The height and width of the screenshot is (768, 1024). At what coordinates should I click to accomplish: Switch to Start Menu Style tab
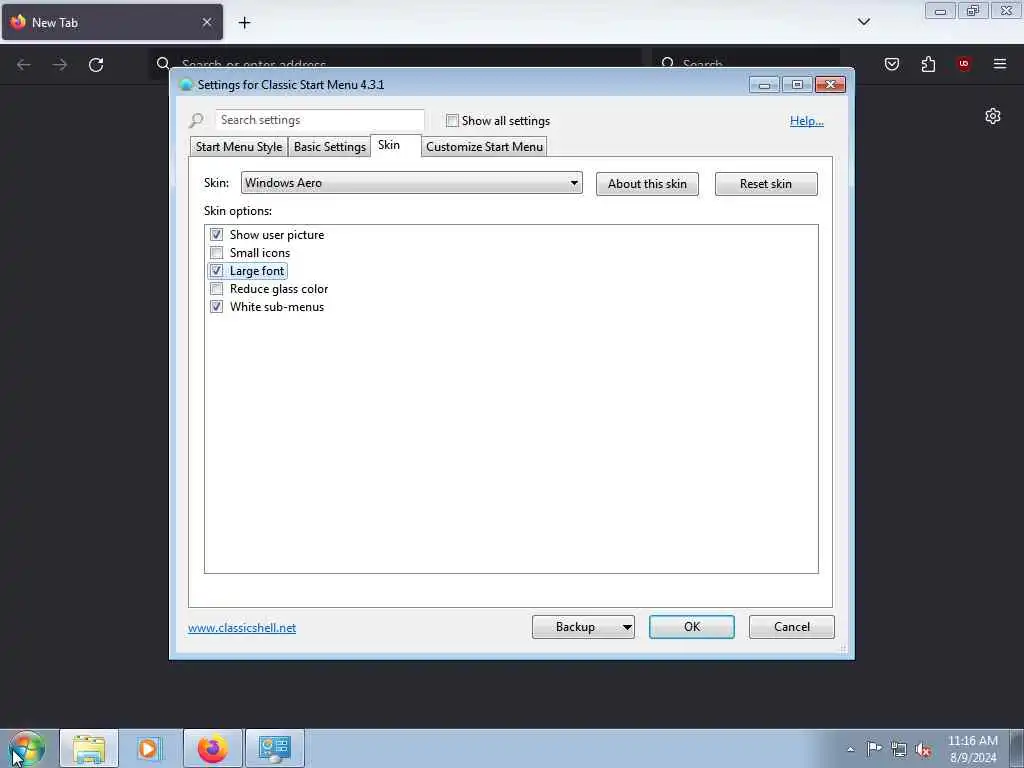click(238, 147)
